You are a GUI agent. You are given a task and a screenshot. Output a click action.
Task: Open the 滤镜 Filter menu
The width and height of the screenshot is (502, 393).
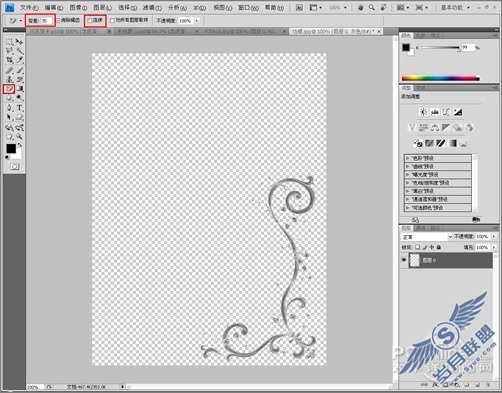click(152, 7)
